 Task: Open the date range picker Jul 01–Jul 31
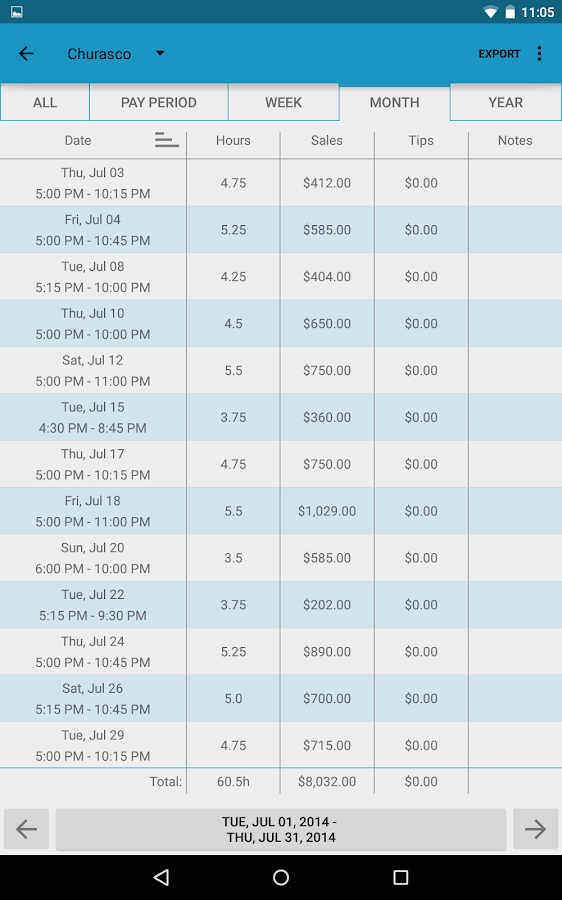(x=281, y=829)
